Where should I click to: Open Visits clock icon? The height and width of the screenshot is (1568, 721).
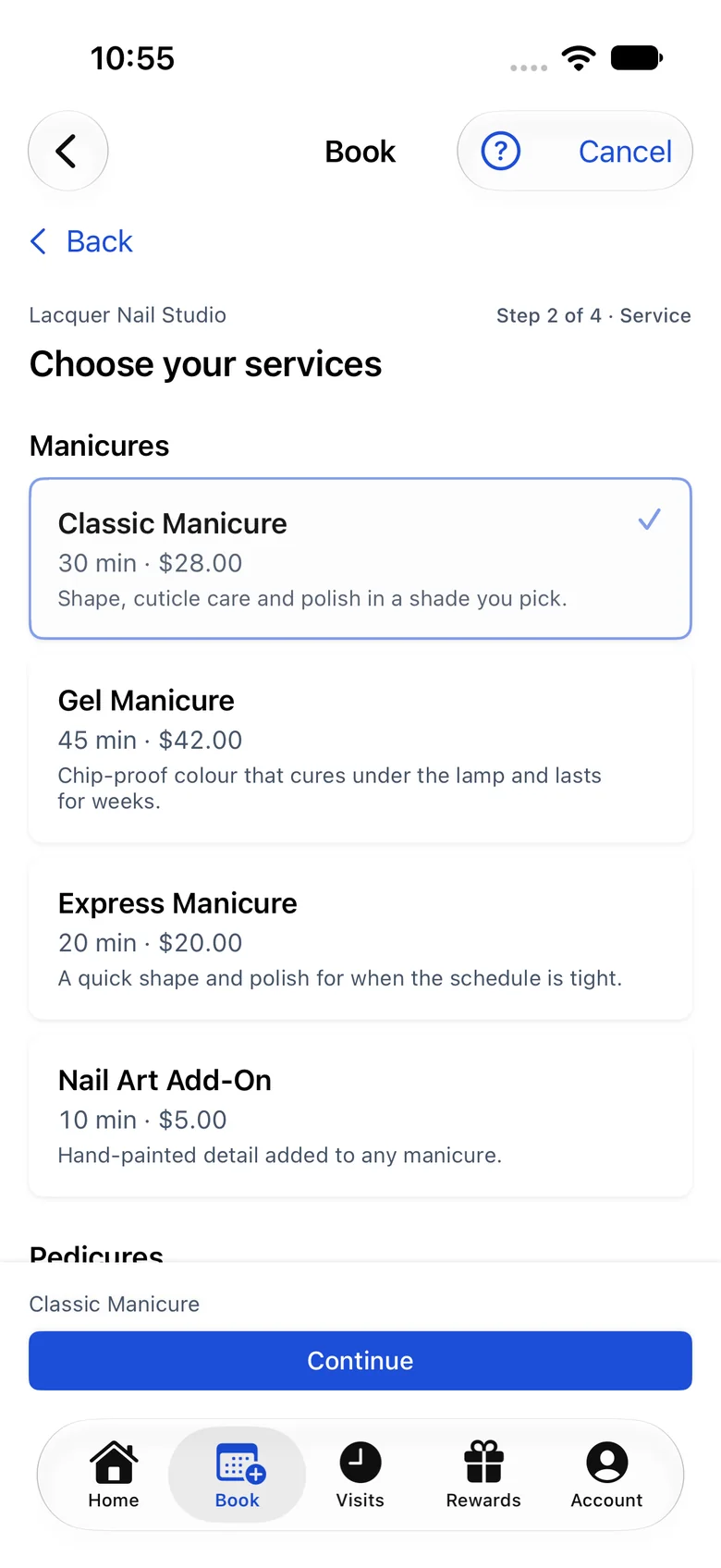360,1463
